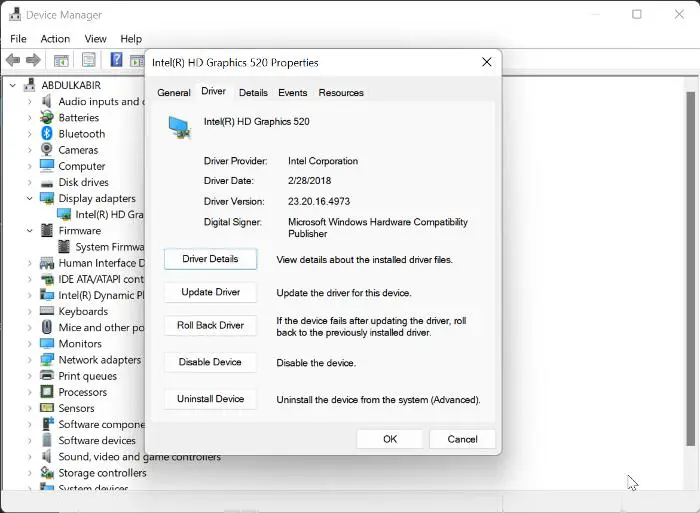Select the Computer category icon
The width and height of the screenshot is (700, 513).
[x=46, y=166]
